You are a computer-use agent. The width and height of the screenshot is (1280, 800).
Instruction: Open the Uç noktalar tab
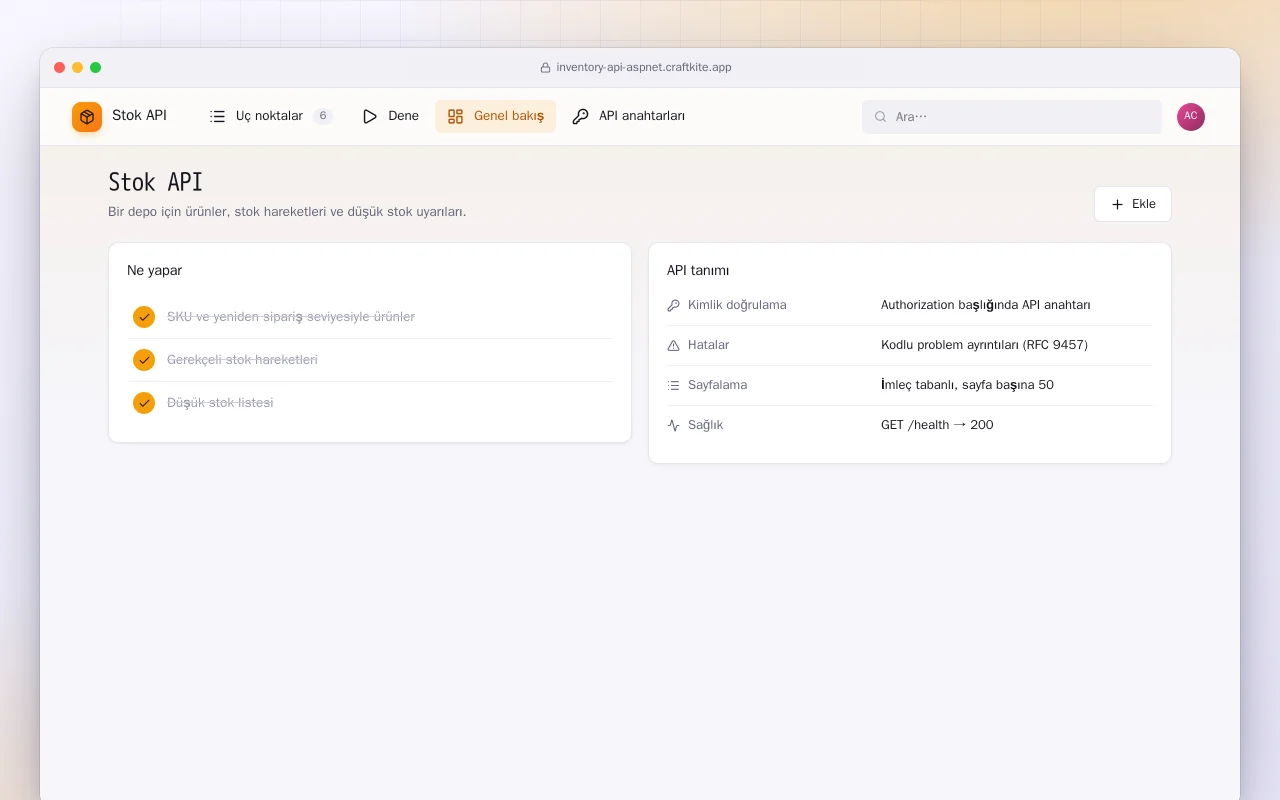pyautogui.click(x=271, y=116)
